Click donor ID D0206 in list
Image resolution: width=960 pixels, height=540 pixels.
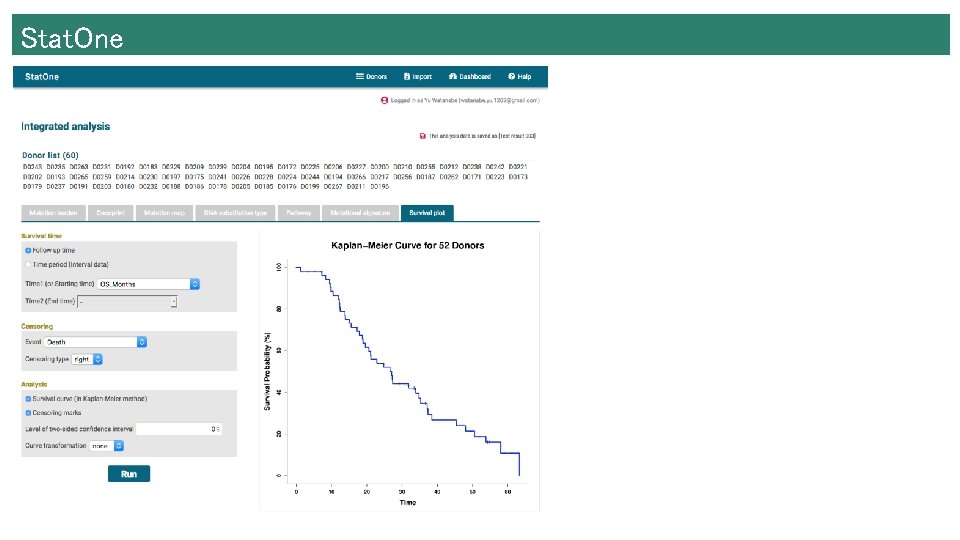[x=333, y=167]
